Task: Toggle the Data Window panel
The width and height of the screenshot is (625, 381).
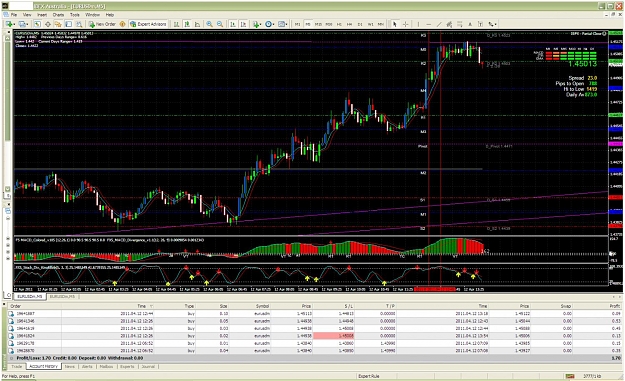Action: [x=48, y=24]
